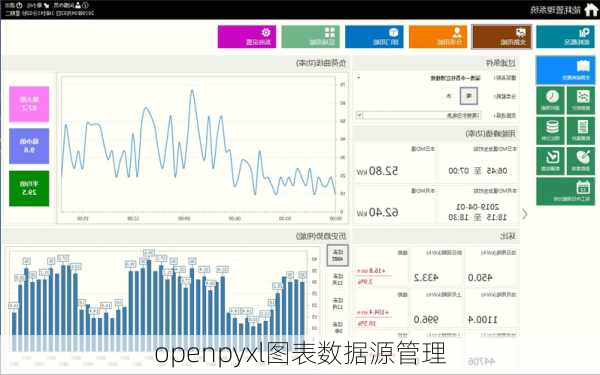Select the third trend range option
This screenshot has height=375, width=600.
(x=338, y=304)
